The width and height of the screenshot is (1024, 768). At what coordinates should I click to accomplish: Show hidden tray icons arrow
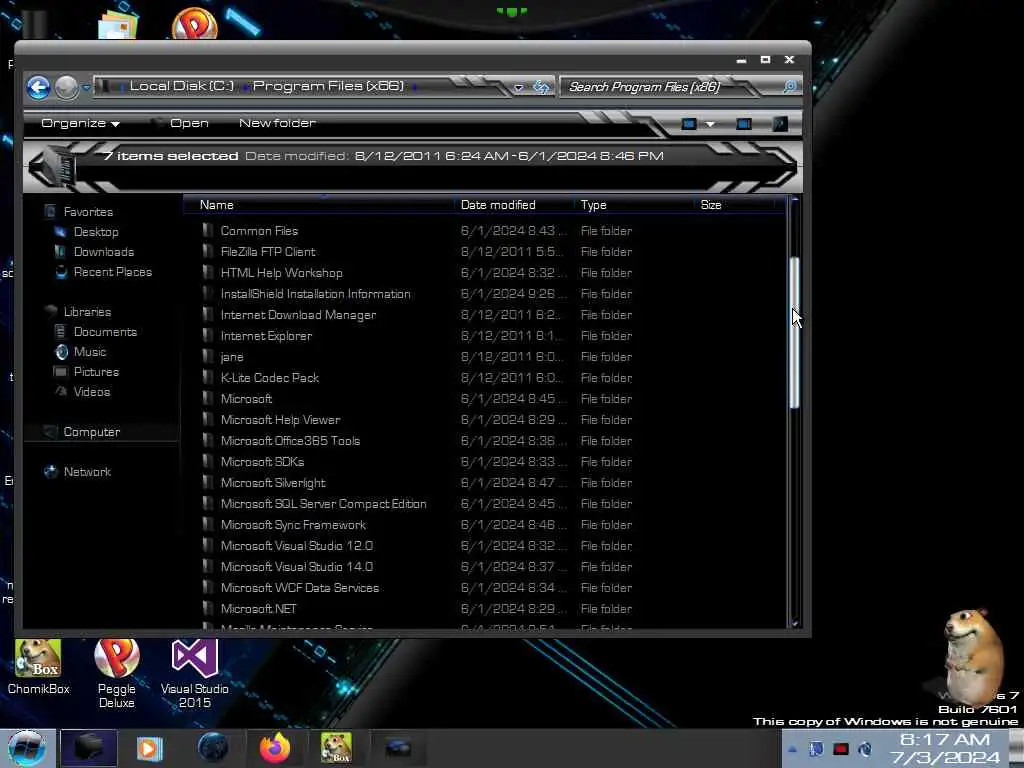click(x=792, y=749)
